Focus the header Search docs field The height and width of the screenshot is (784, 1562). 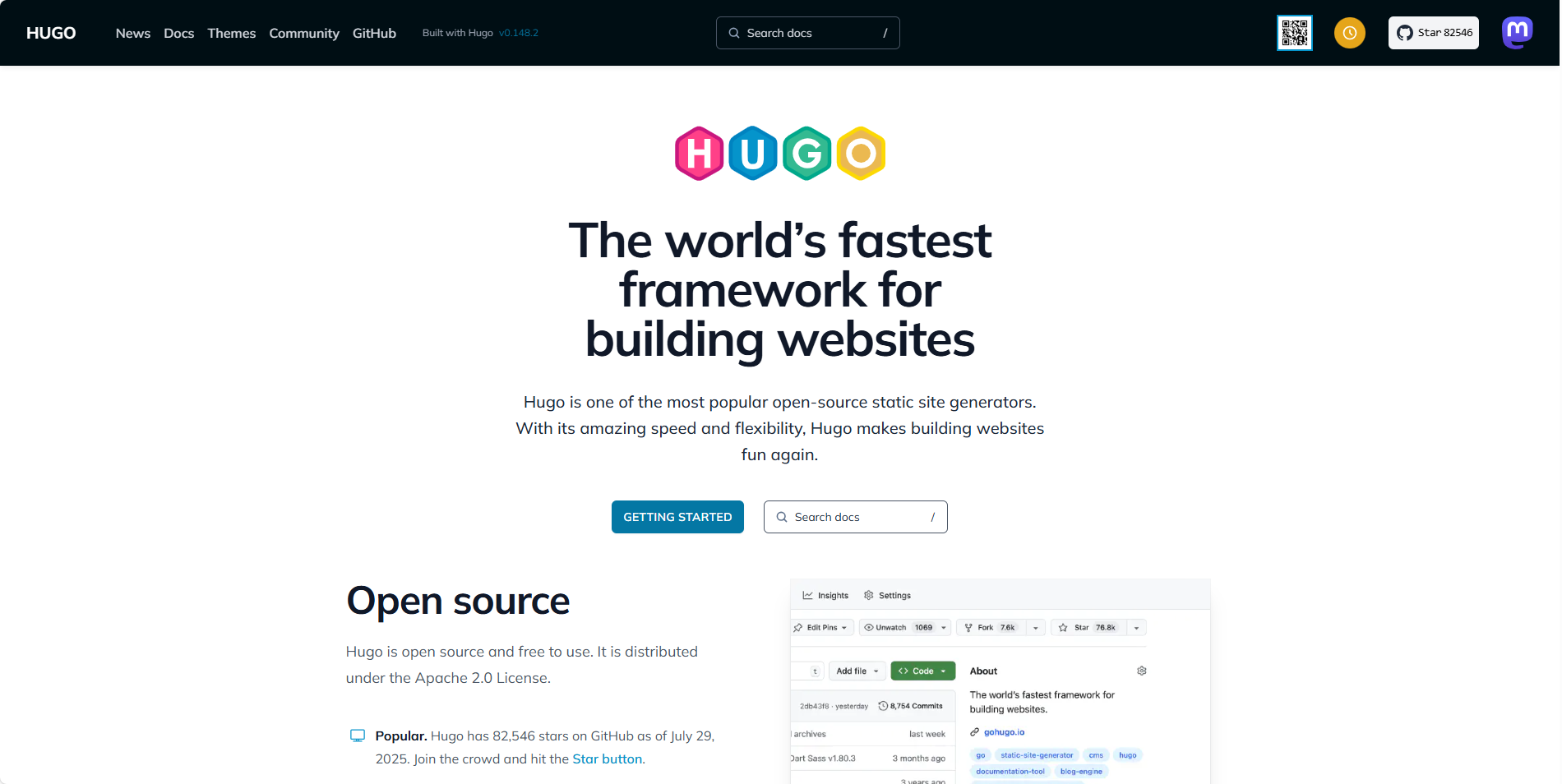point(808,33)
